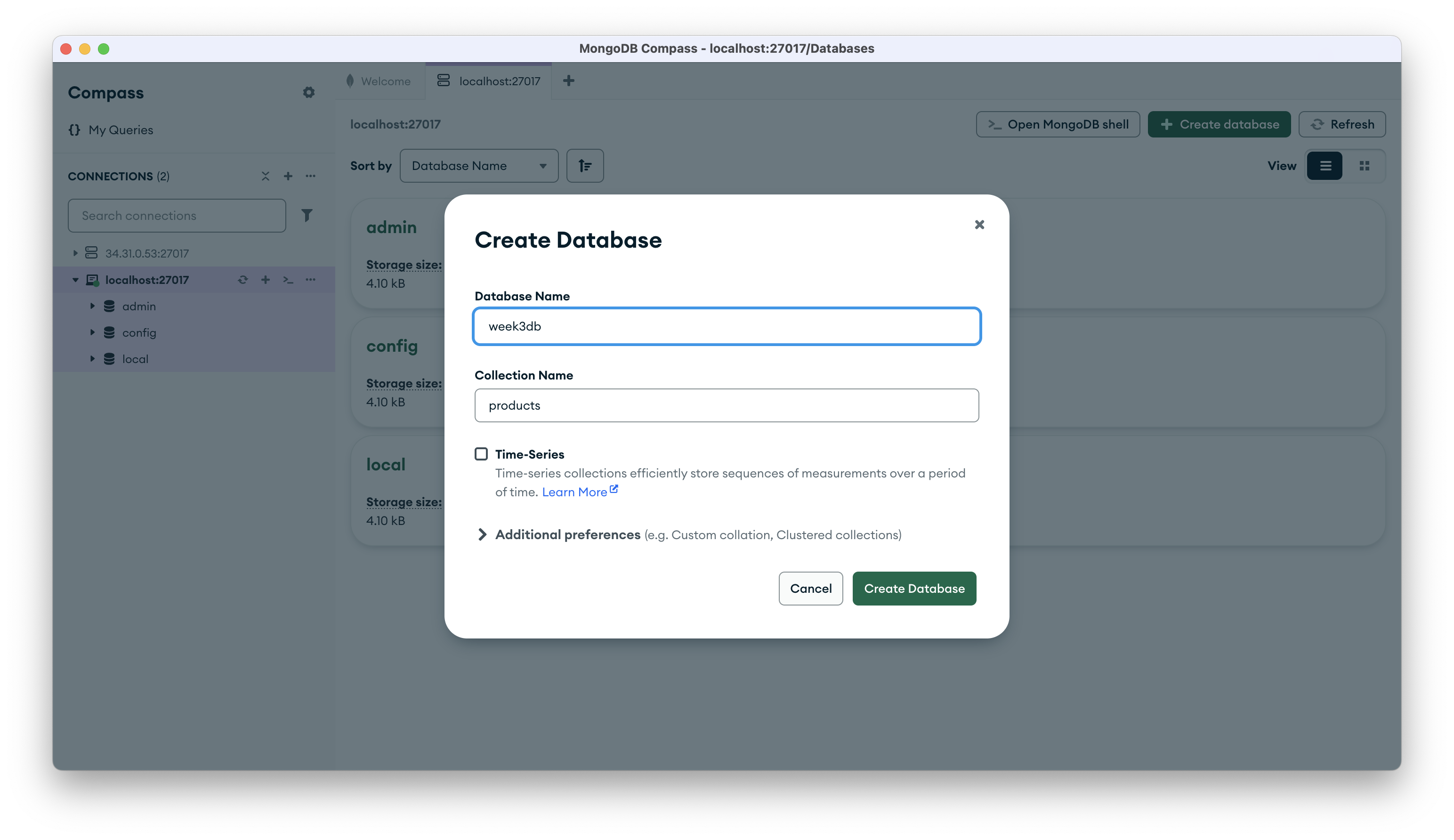Image resolution: width=1454 pixels, height=840 pixels.
Task: Show actions ellipsis on localhost:27017 row
Action: pos(310,280)
